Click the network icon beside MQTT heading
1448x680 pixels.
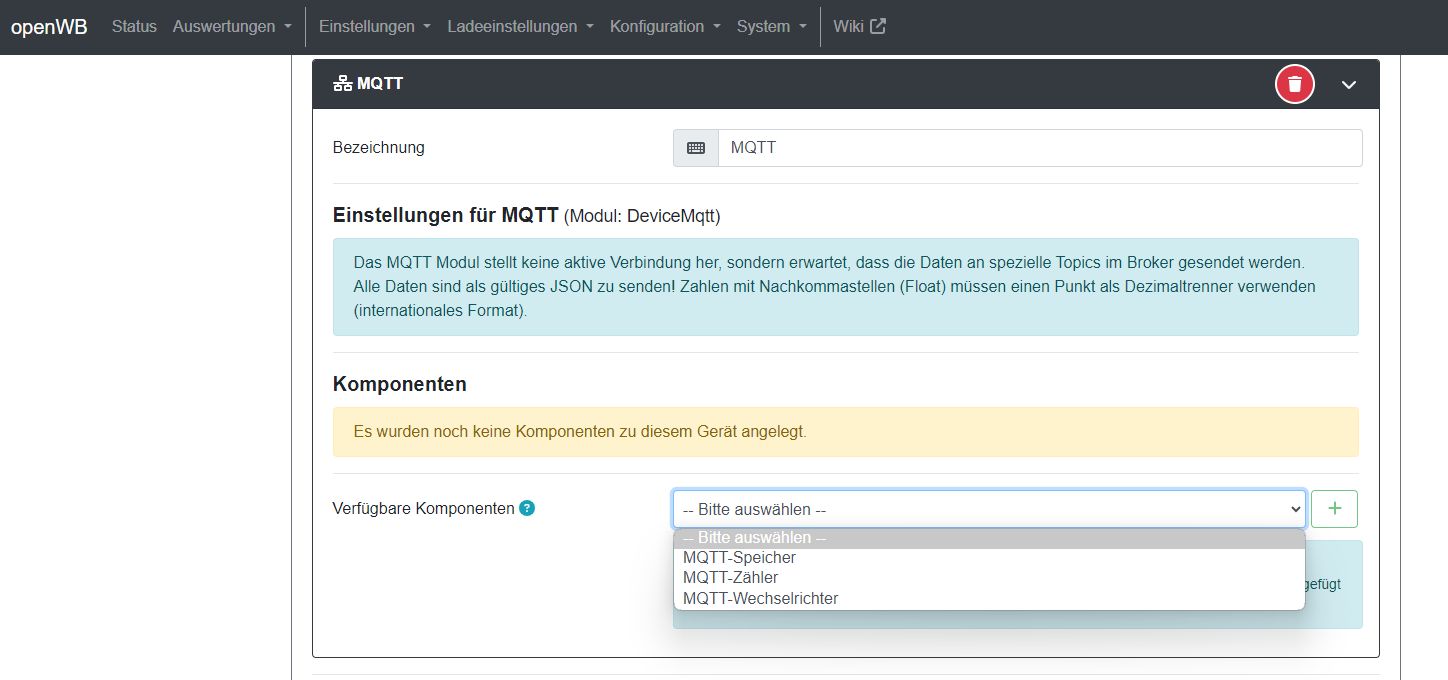click(x=341, y=84)
